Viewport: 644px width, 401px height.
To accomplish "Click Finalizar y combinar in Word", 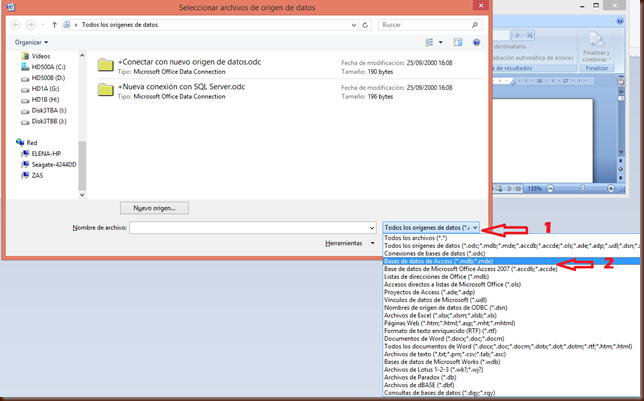I will (596, 48).
